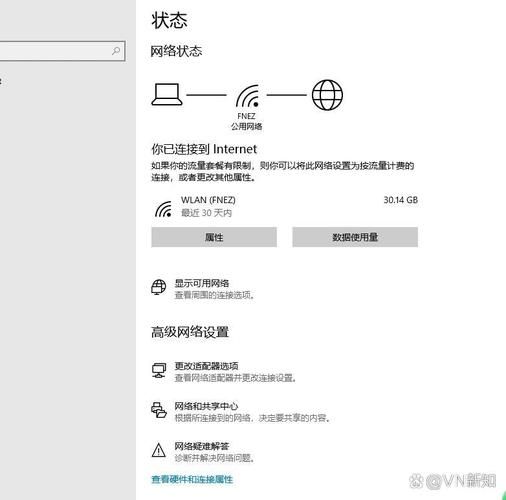Open the 查看硬件和连接属性 link
Screen dimensions: 506x500
192,479
